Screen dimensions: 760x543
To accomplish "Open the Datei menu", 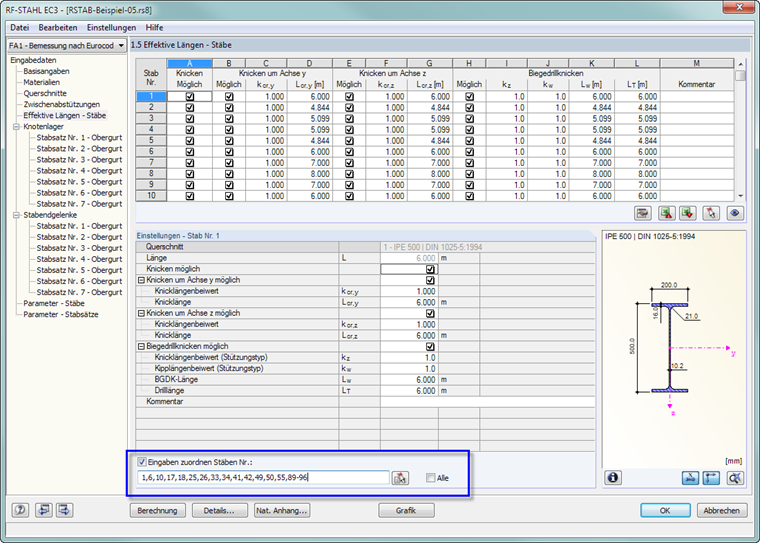I will coord(20,28).
